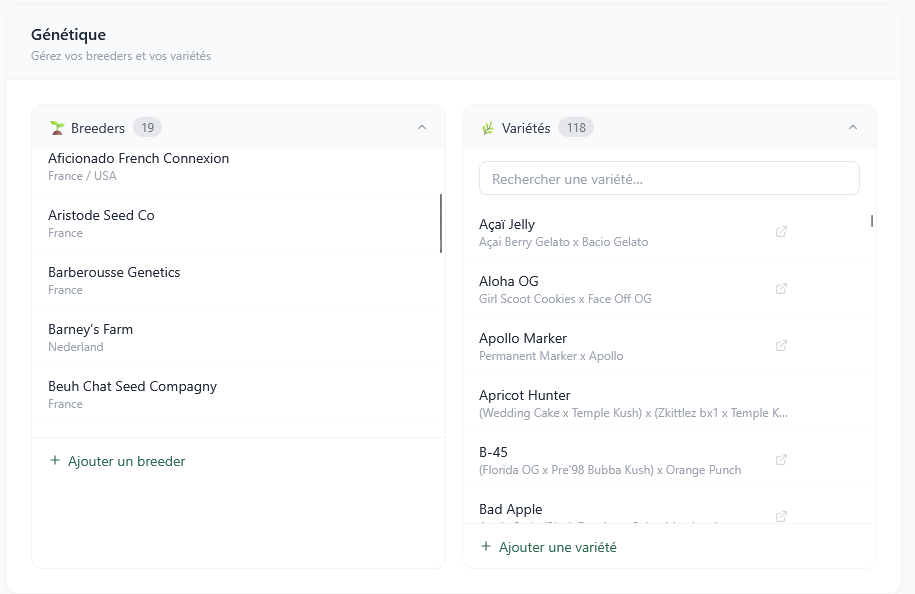The width and height of the screenshot is (915, 594).
Task: Select breeder Aficionado French Connexion
Action: coord(238,166)
